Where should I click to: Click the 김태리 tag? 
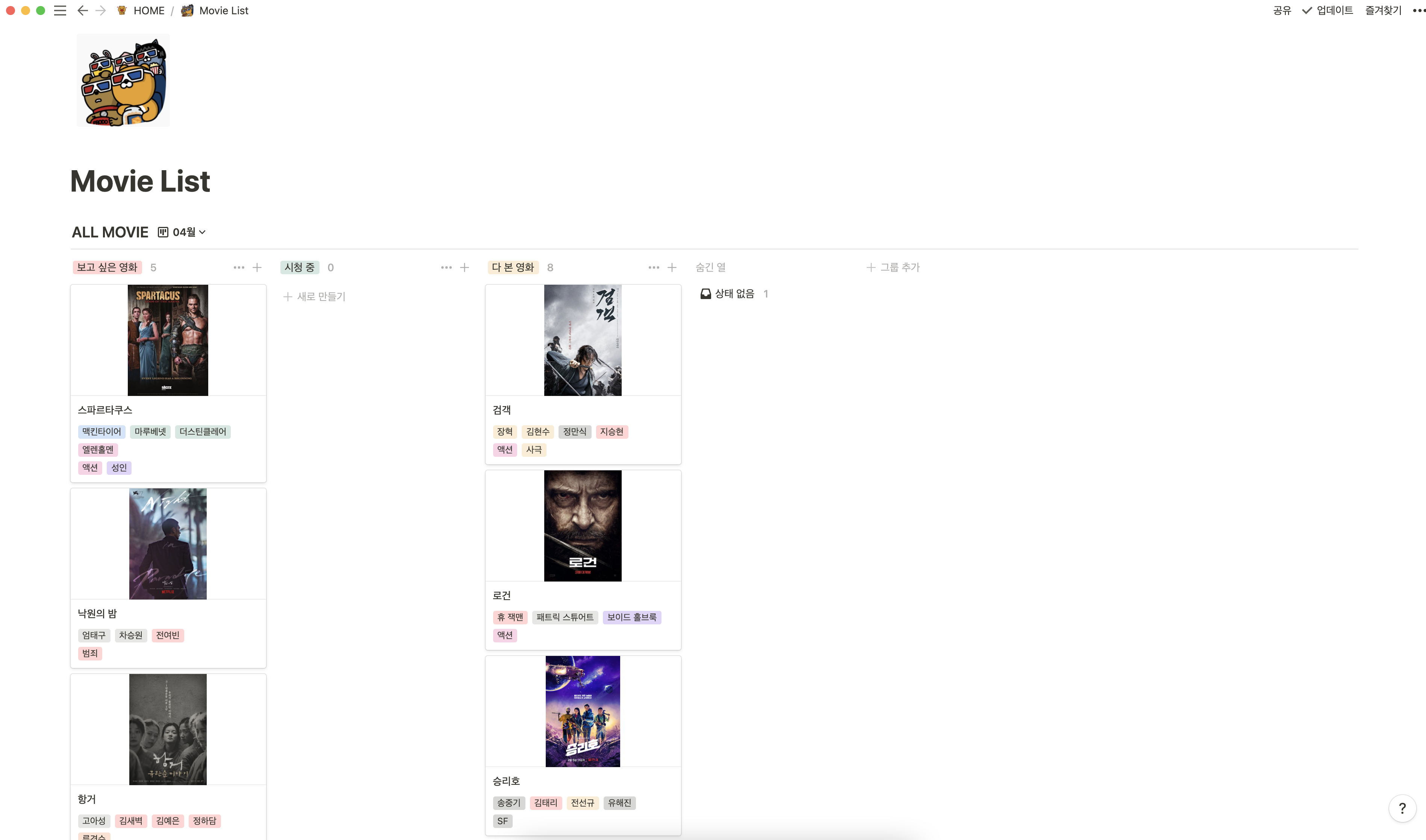(545, 803)
